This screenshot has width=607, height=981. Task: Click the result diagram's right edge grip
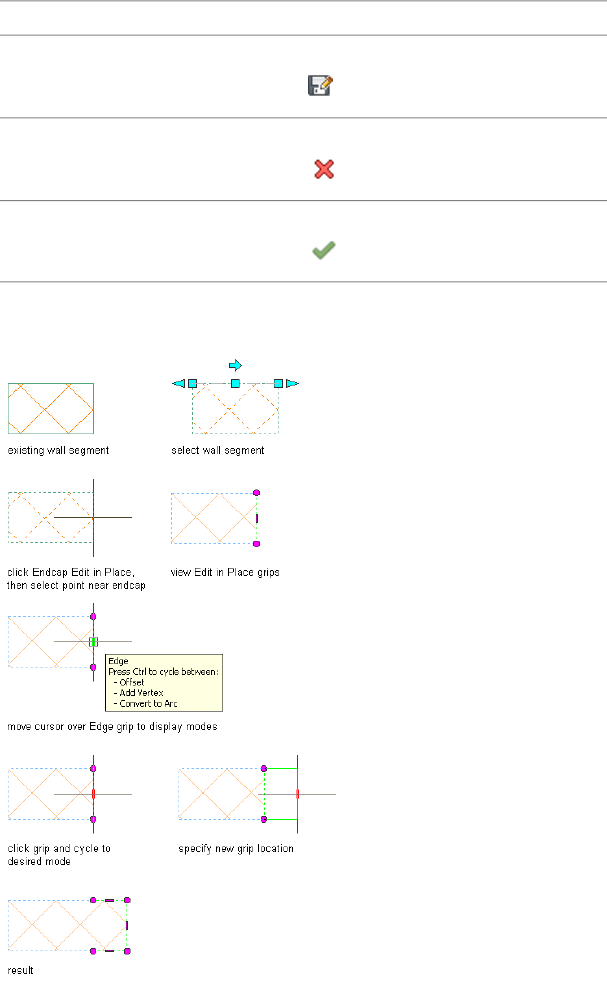pos(127,925)
